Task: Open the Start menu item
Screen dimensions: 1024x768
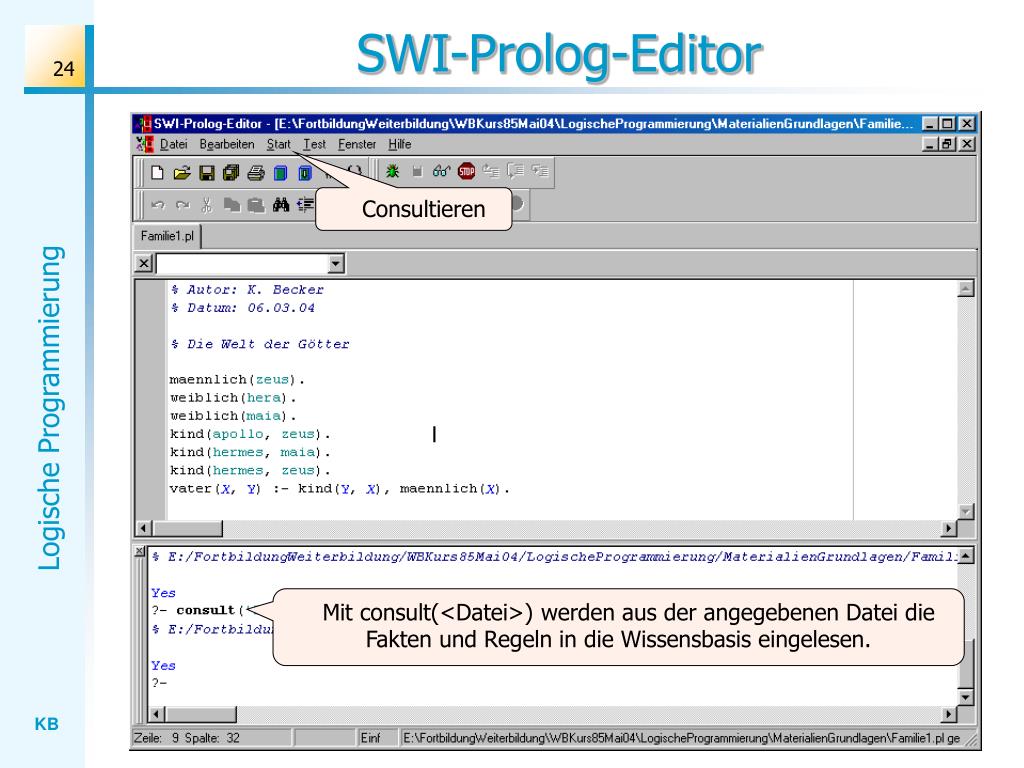Action: pyautogui.click(x=278, y=144)
